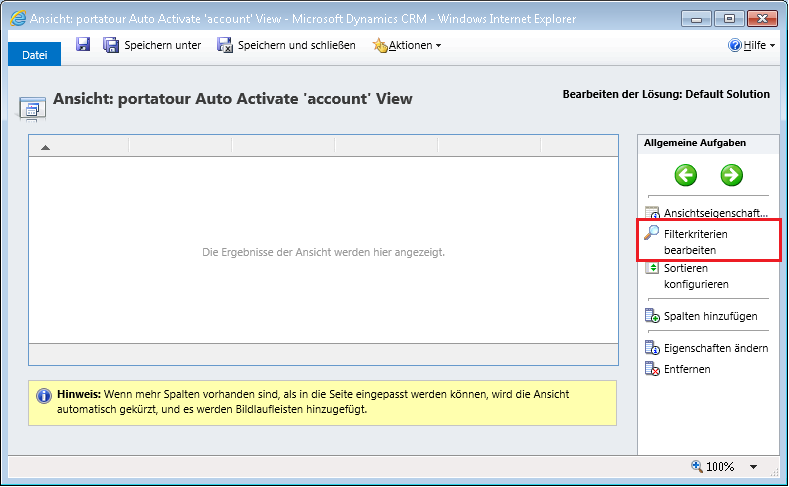
Task: Open Ansichtseigenschaften link
Action: click(716, 213)
